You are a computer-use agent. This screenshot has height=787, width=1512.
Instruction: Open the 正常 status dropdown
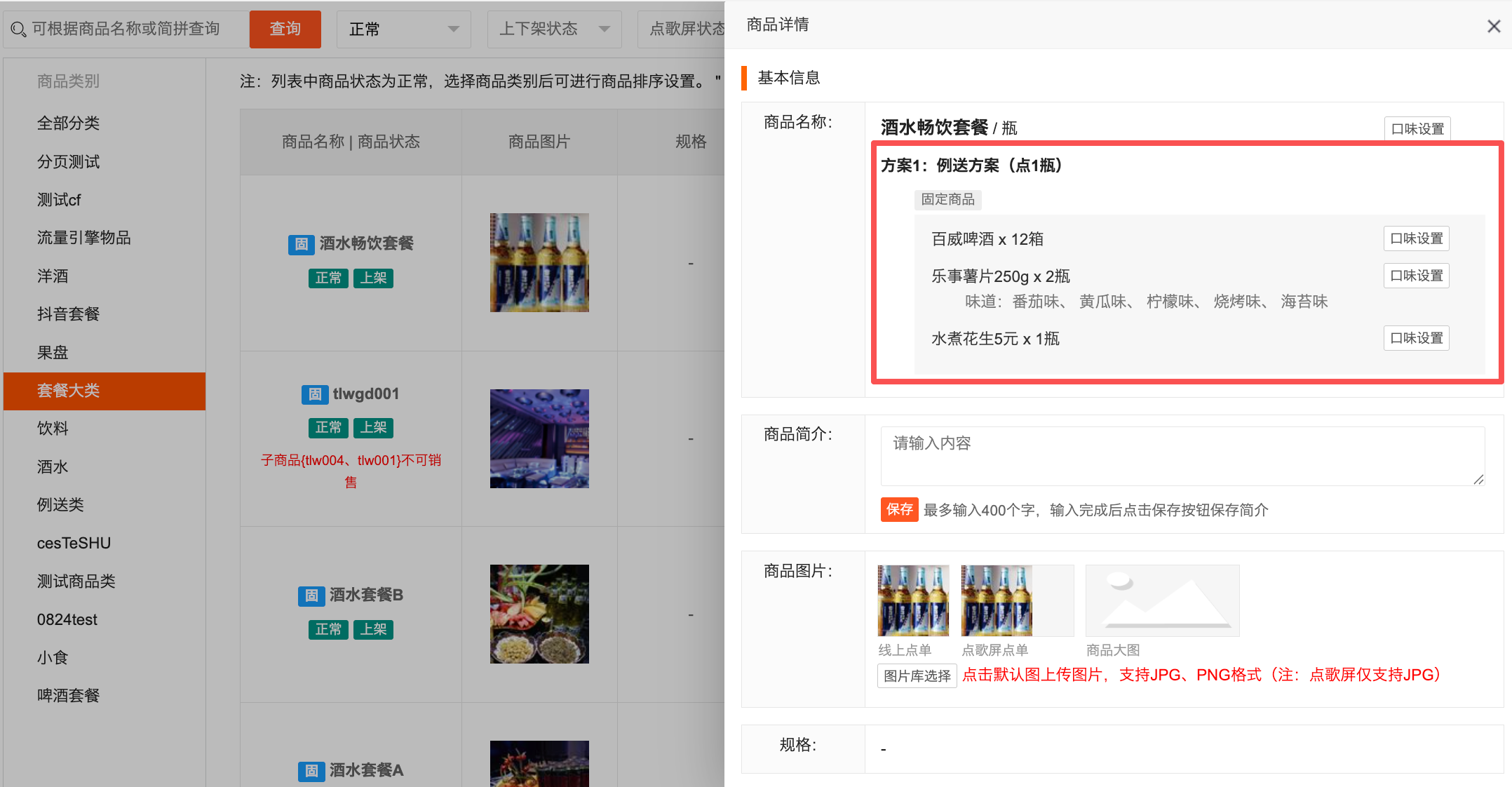403,29
